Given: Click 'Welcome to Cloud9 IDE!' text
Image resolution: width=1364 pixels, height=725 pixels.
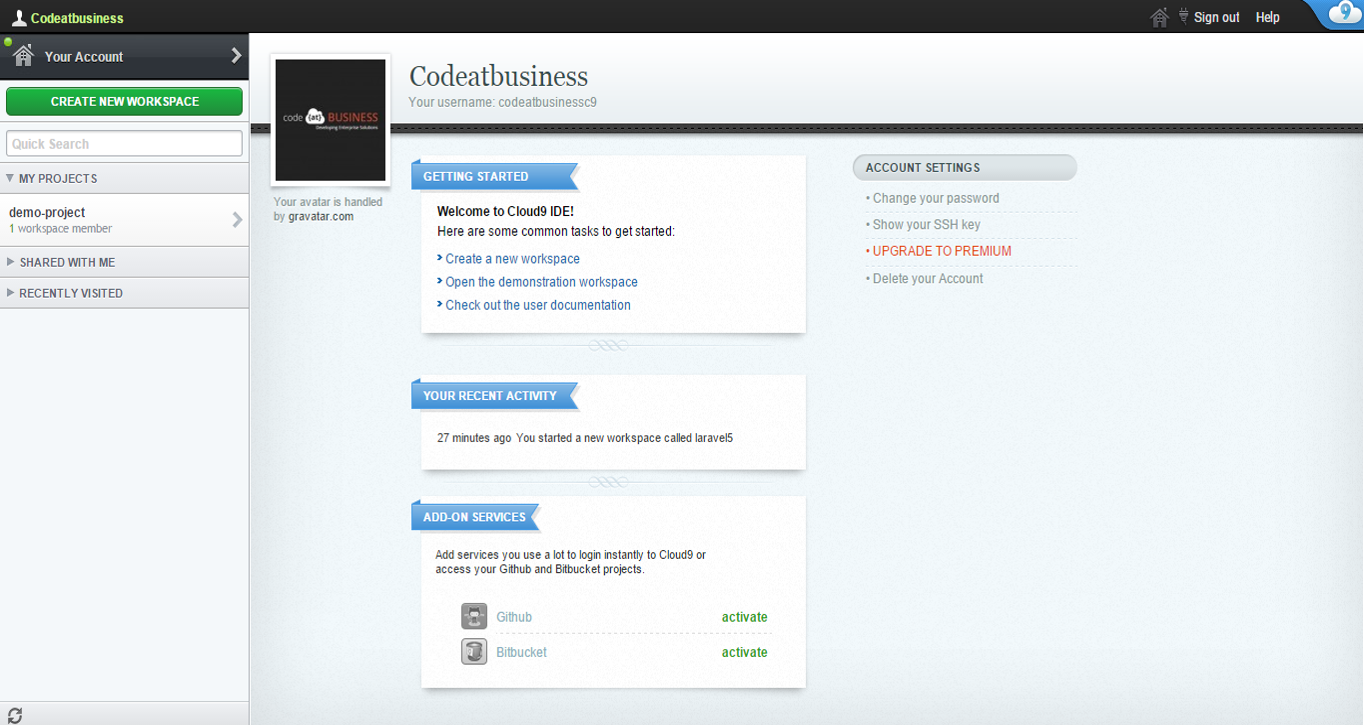Looking at the screenshot, I should coord(505,212).
